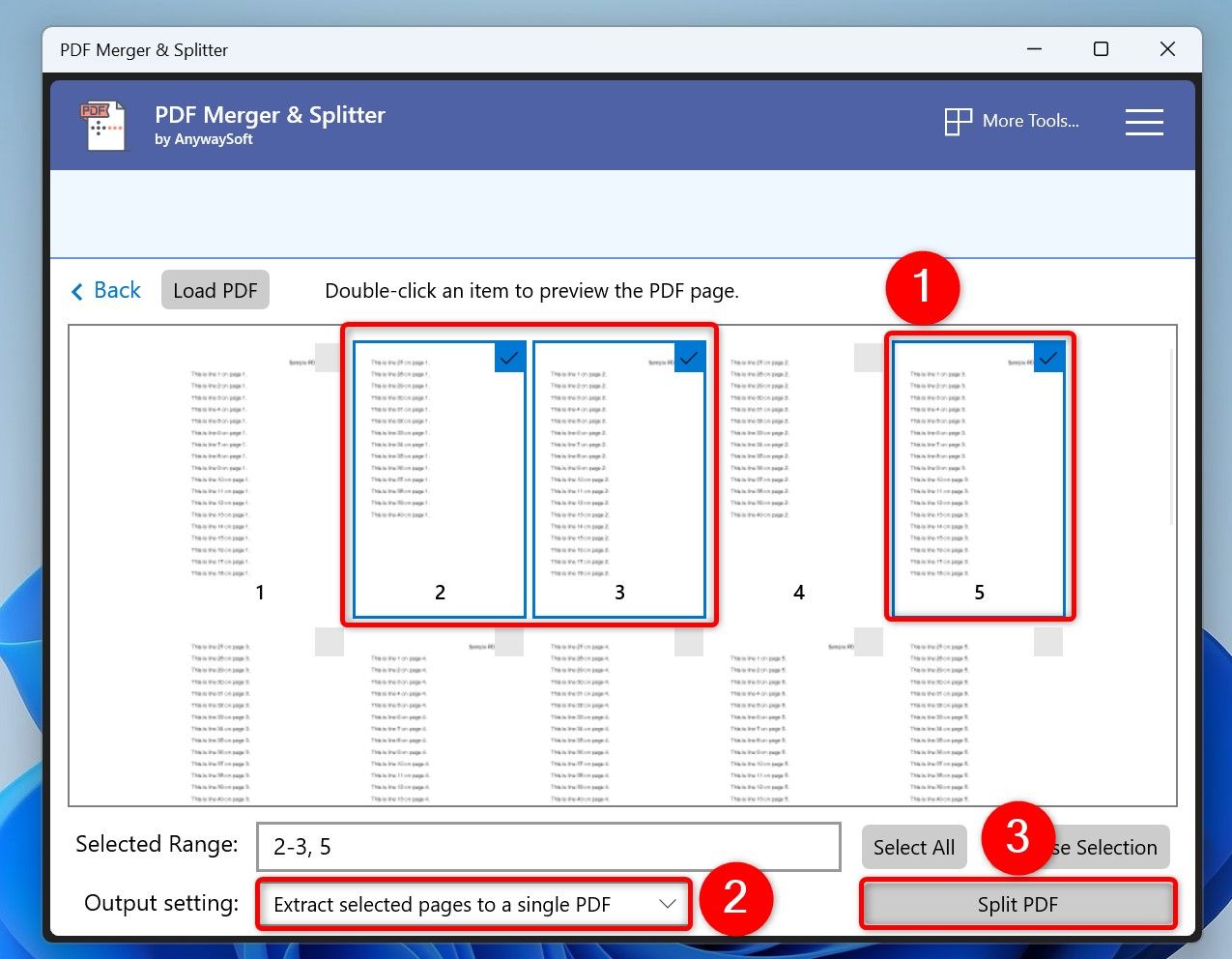Click the Load PDF button
The image size is (1232, 959).
point(215,290)
